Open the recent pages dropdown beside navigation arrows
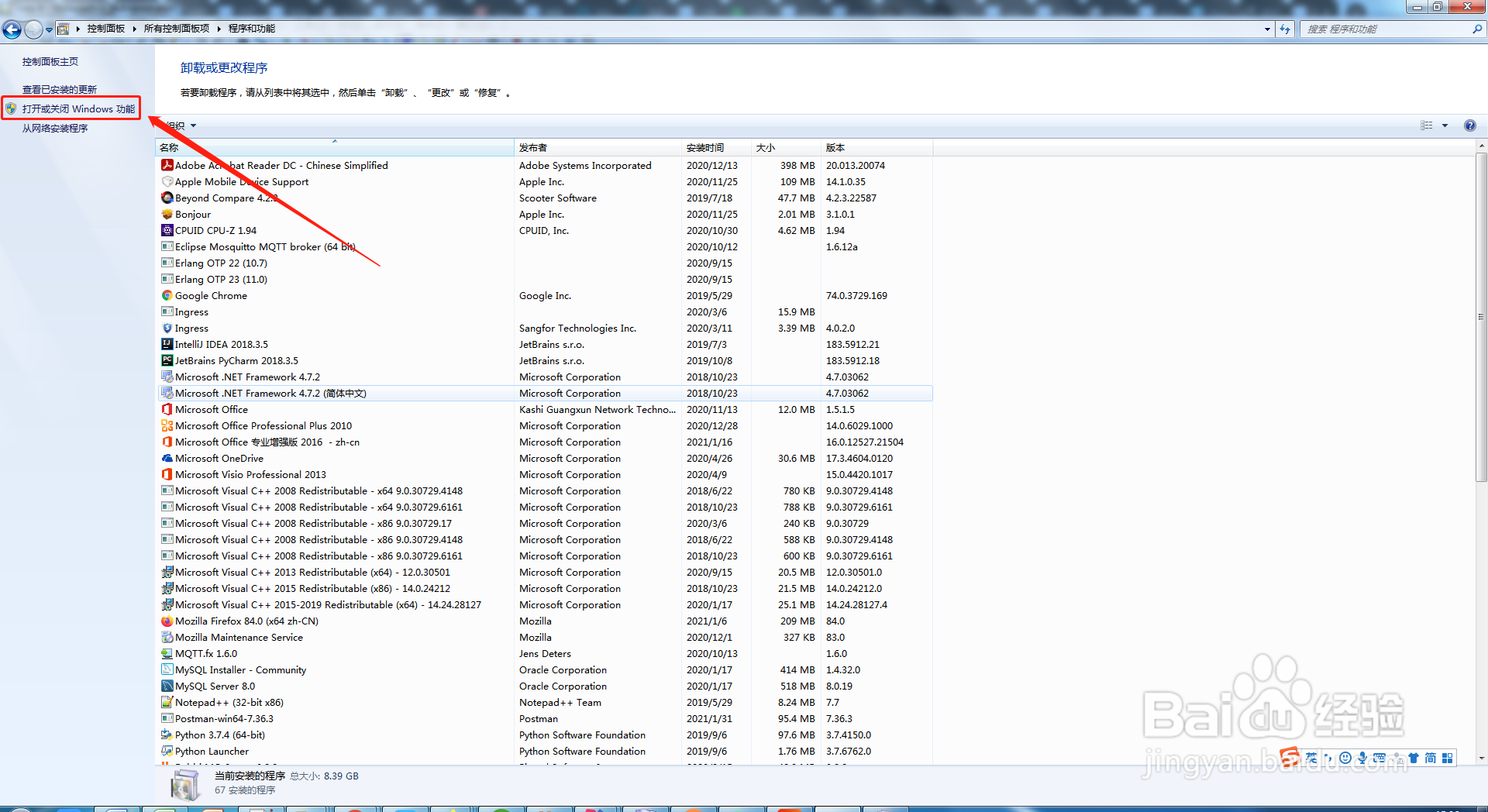1488x812 pixels. pyautogui.click(x=49, y=29)
